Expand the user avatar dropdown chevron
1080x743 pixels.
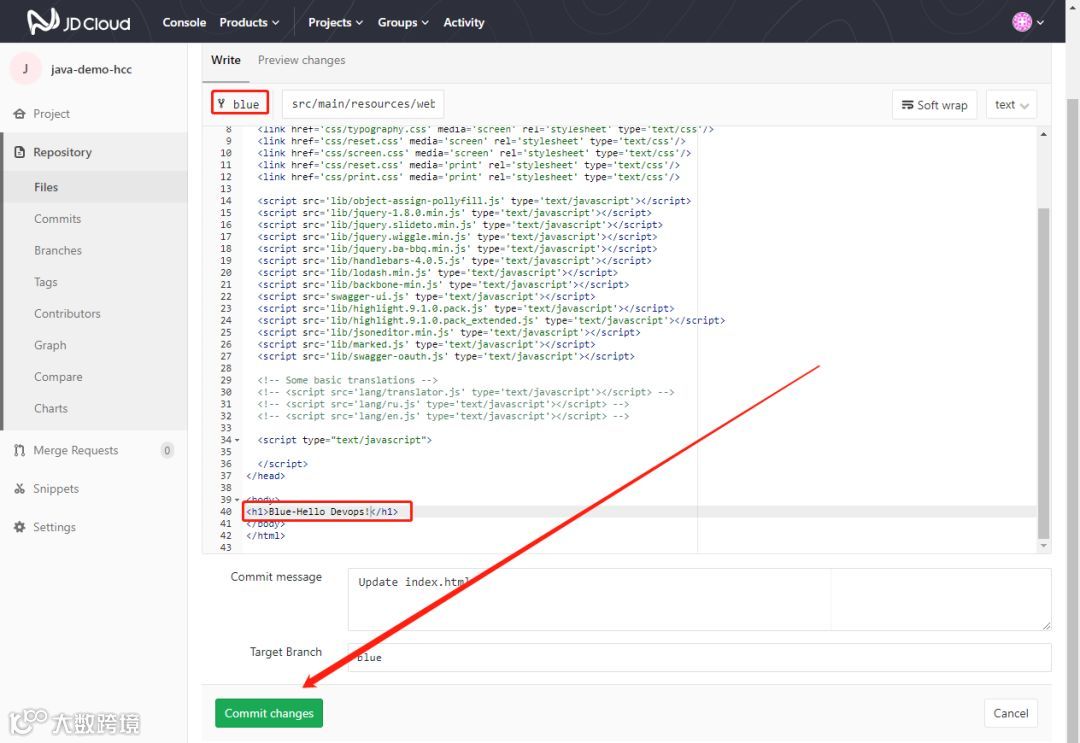point(1040,22)
